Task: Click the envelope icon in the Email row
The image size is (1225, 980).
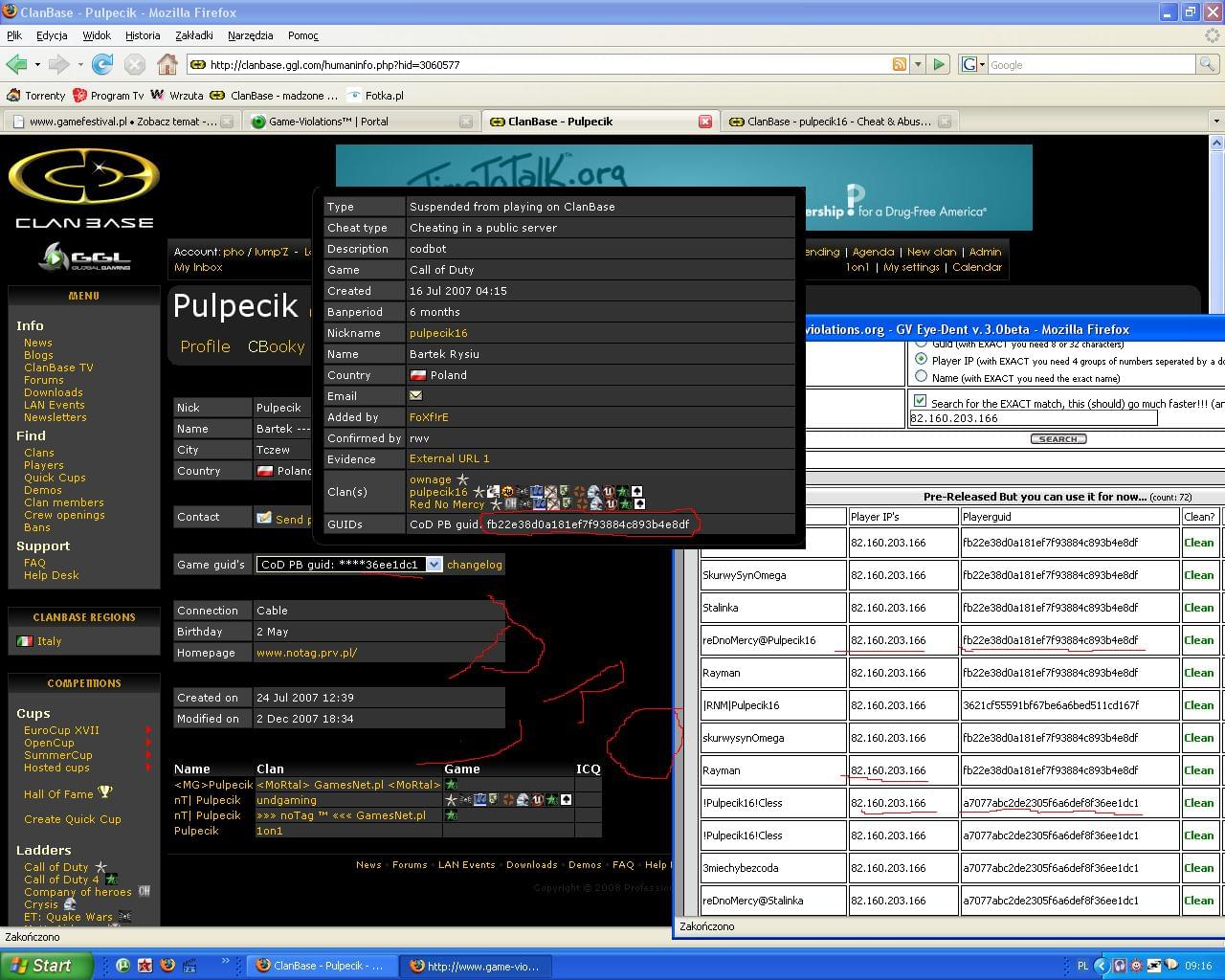Action: coord(416,395)
